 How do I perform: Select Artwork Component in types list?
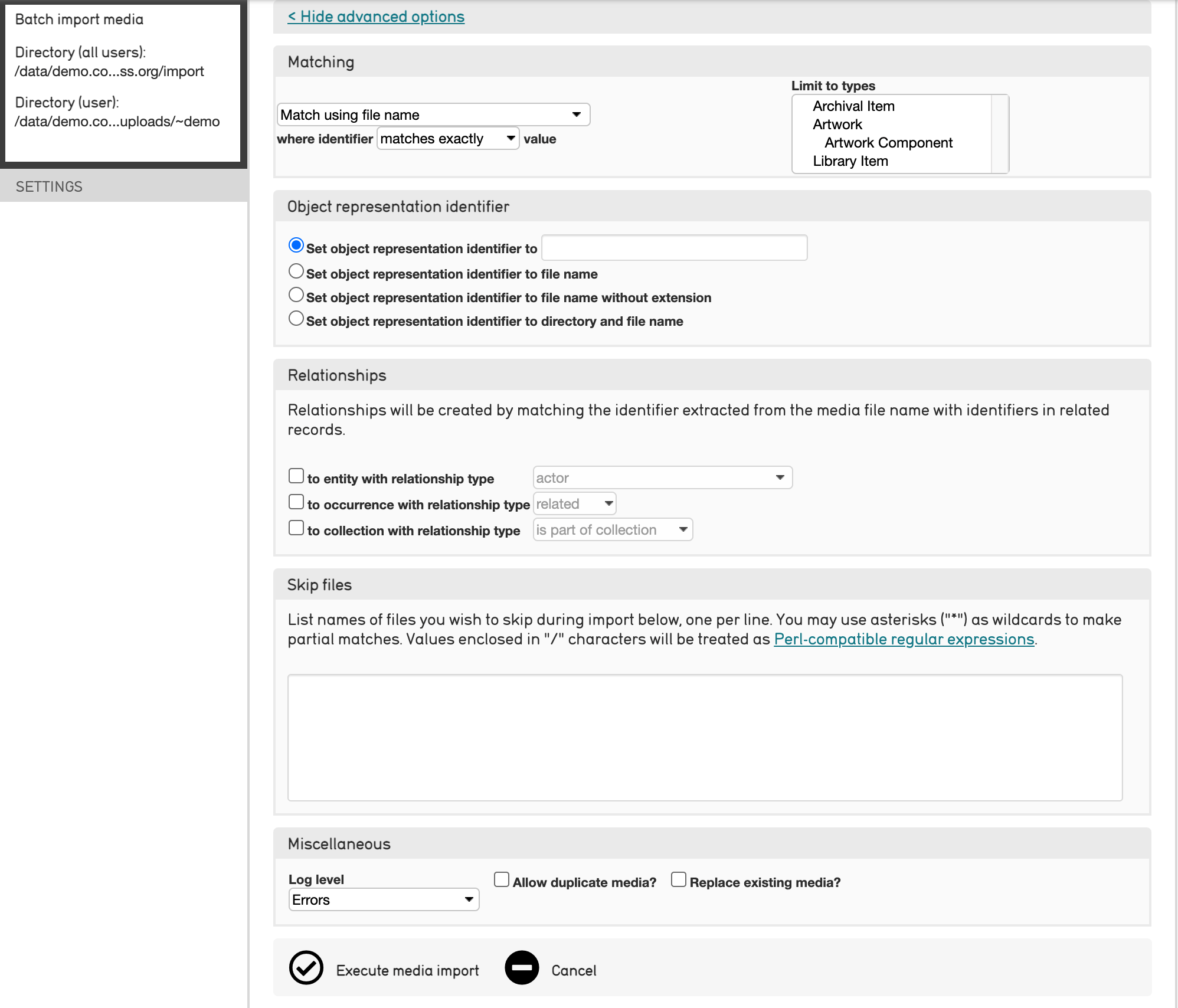pos(888,143)
